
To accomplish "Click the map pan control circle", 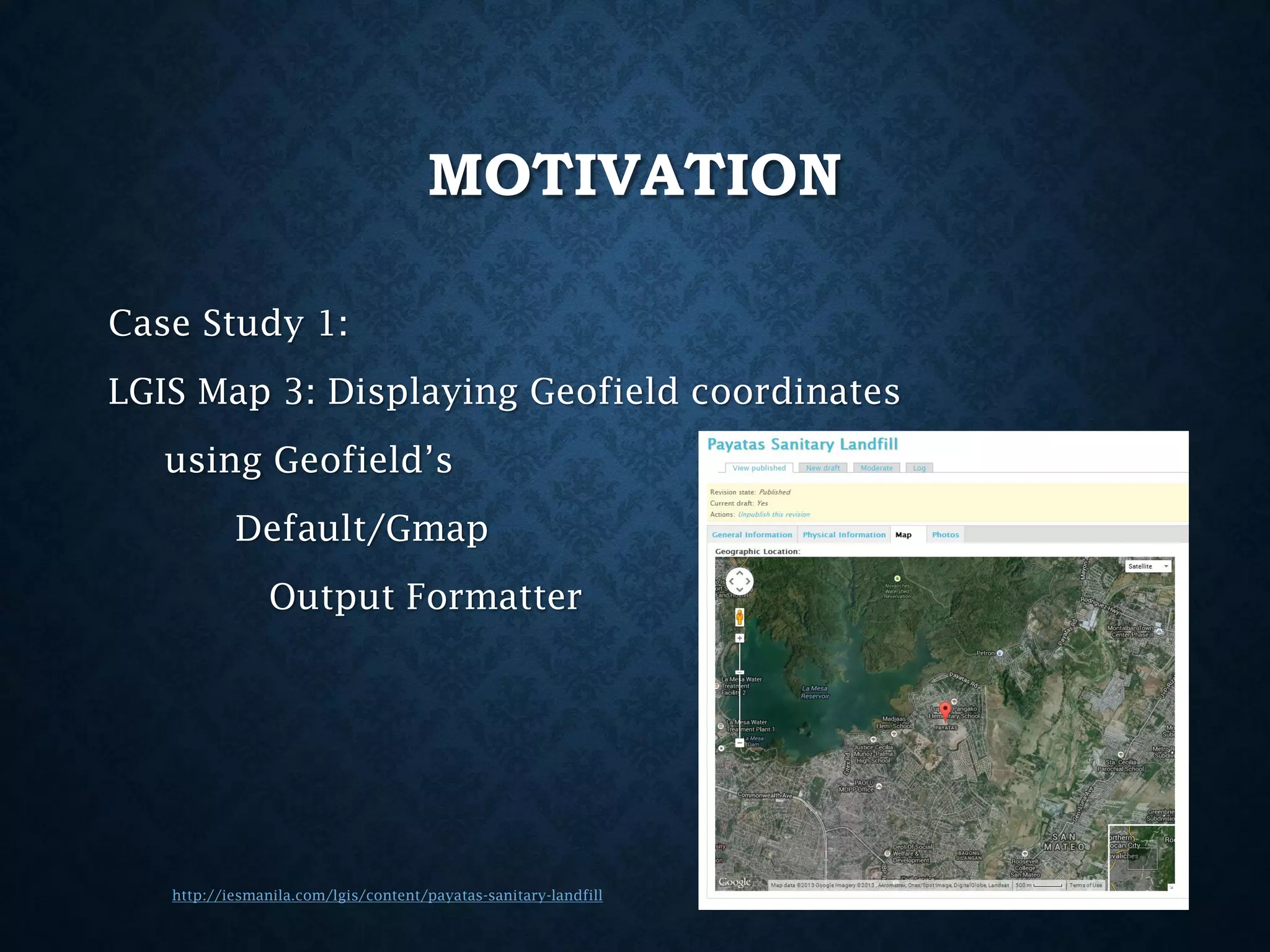I will (x=739, y=581).
